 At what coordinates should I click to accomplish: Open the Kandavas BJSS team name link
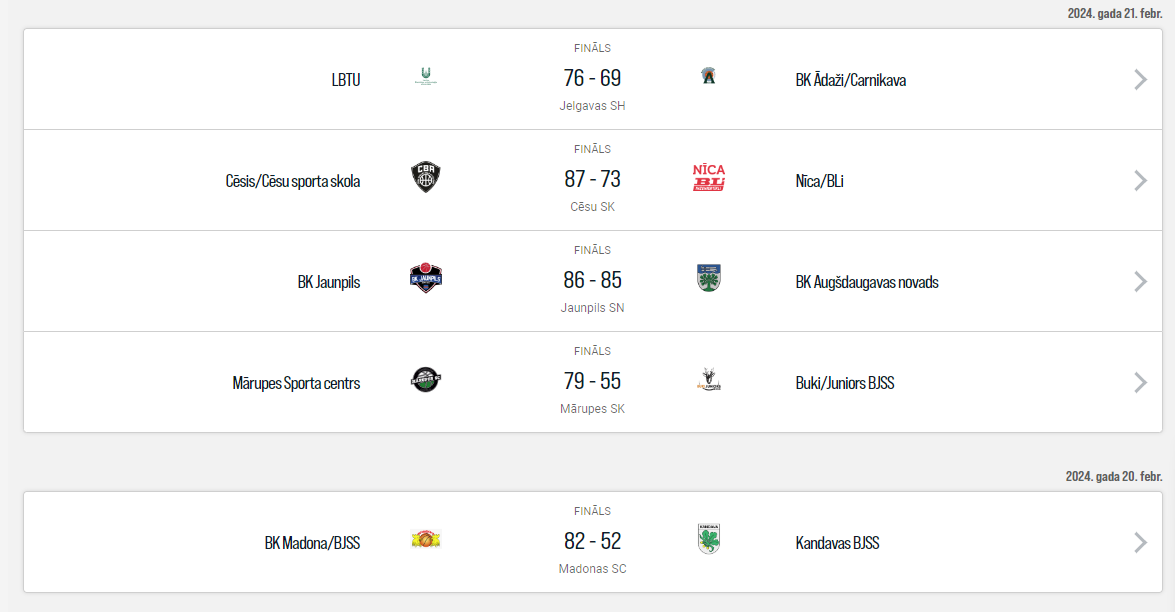[x=837, y=543]
